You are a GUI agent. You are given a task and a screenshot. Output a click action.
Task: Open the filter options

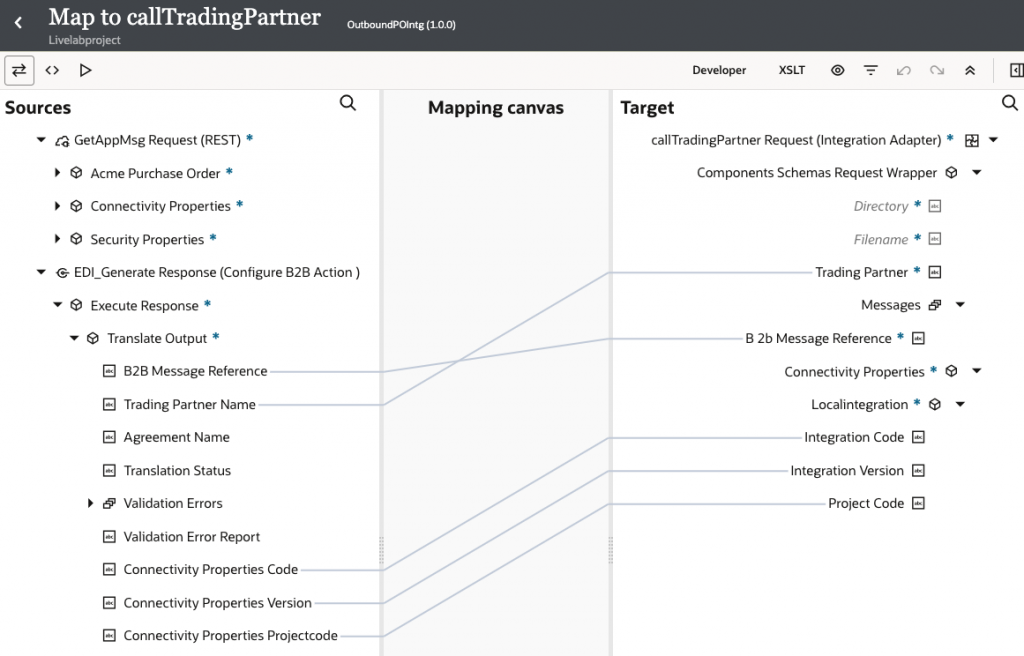click(871, 71)
